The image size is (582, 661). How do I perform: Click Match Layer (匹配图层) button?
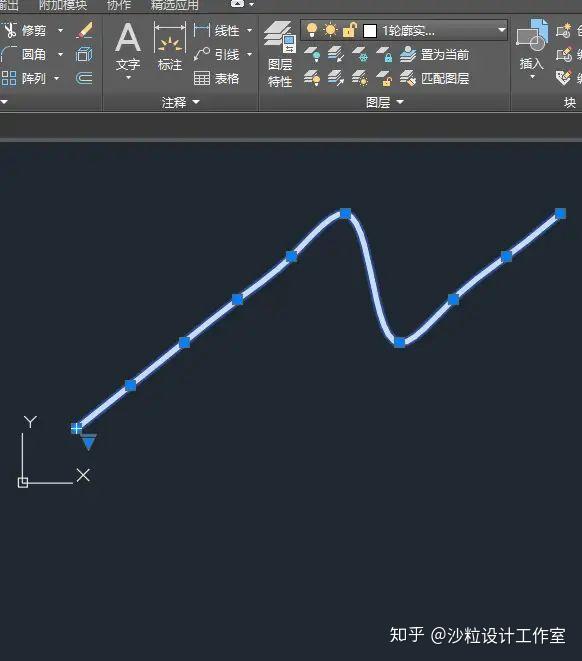(434, 78)
